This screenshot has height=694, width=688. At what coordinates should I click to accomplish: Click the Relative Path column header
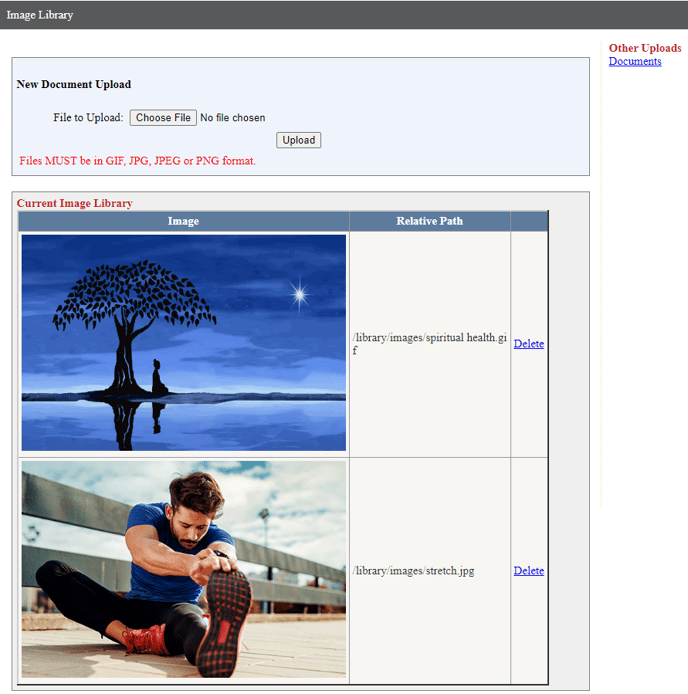(429, 221)
